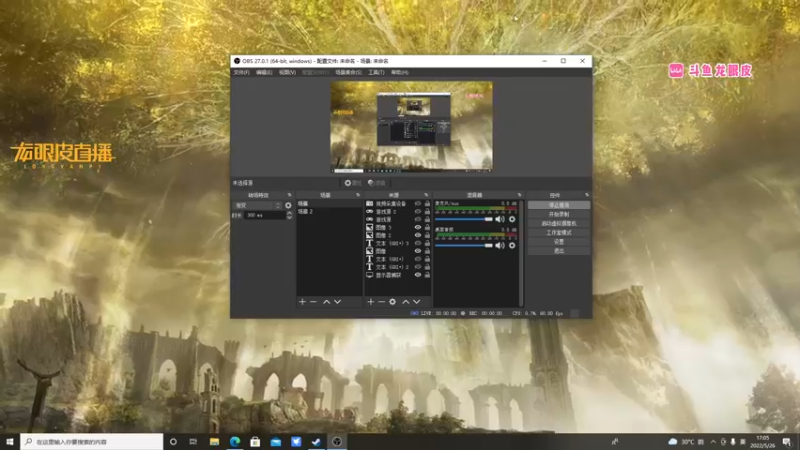The width and height of the screenshot is (800, 450).
Task: Move scene up in Scenes panel
Action: tap(327, 302)
